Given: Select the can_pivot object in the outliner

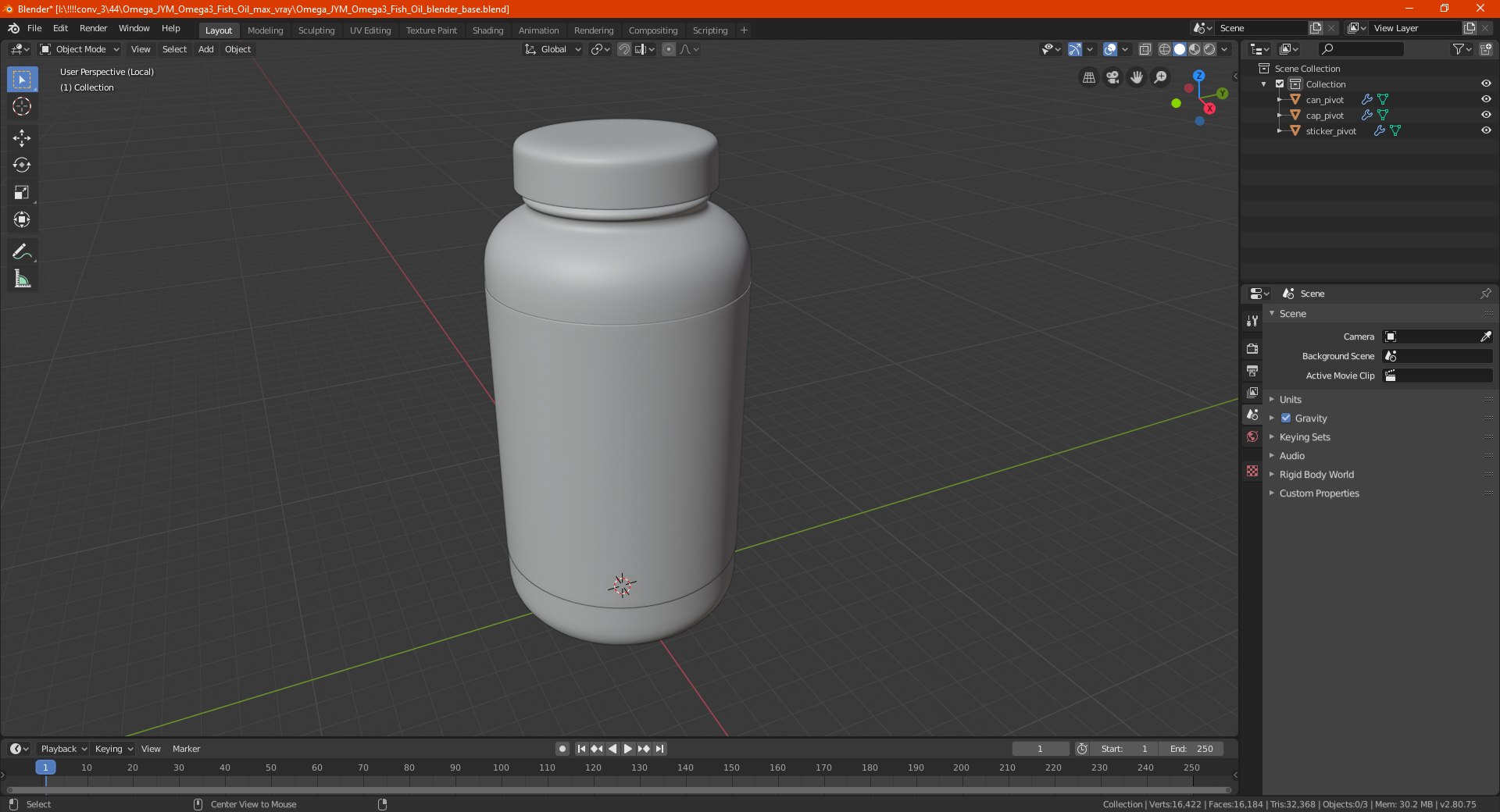Looking at the screenshot, I should coord(1325,100).
